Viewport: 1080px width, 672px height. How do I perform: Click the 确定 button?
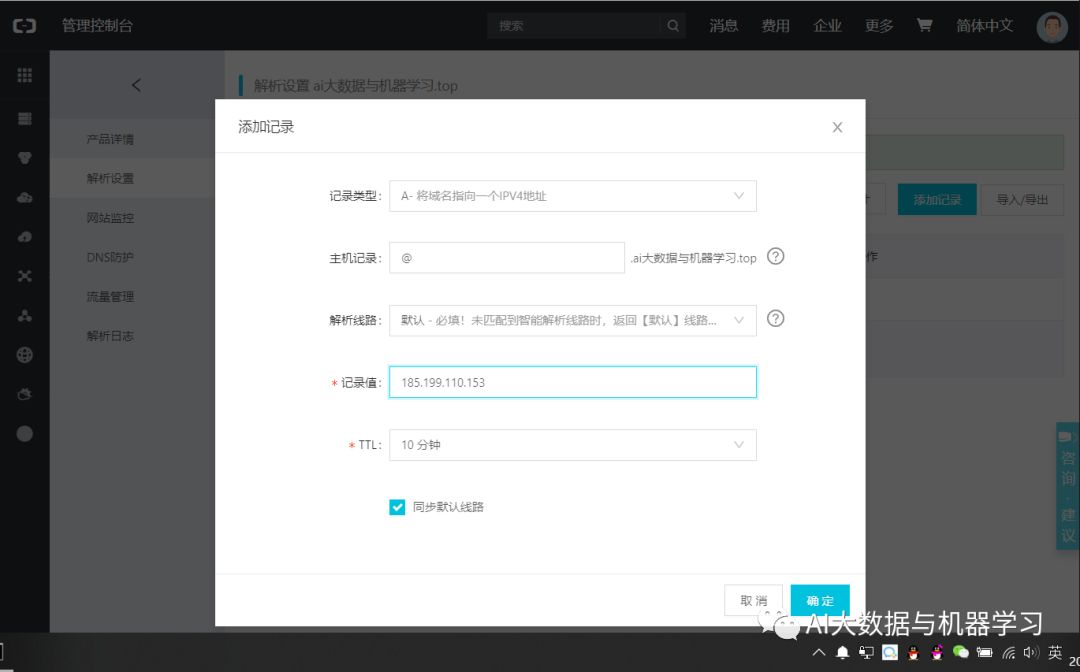pyautogui.click(x=820, y=600)
